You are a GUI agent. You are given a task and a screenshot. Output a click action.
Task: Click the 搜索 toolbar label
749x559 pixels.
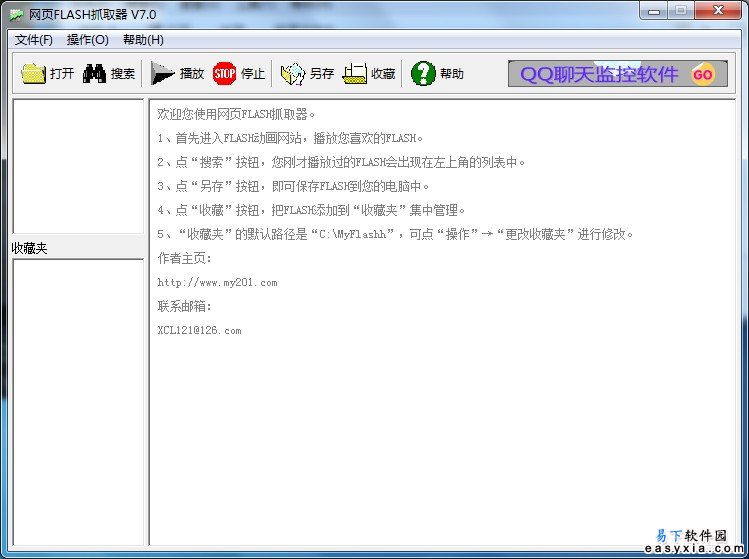coord(123,74)
